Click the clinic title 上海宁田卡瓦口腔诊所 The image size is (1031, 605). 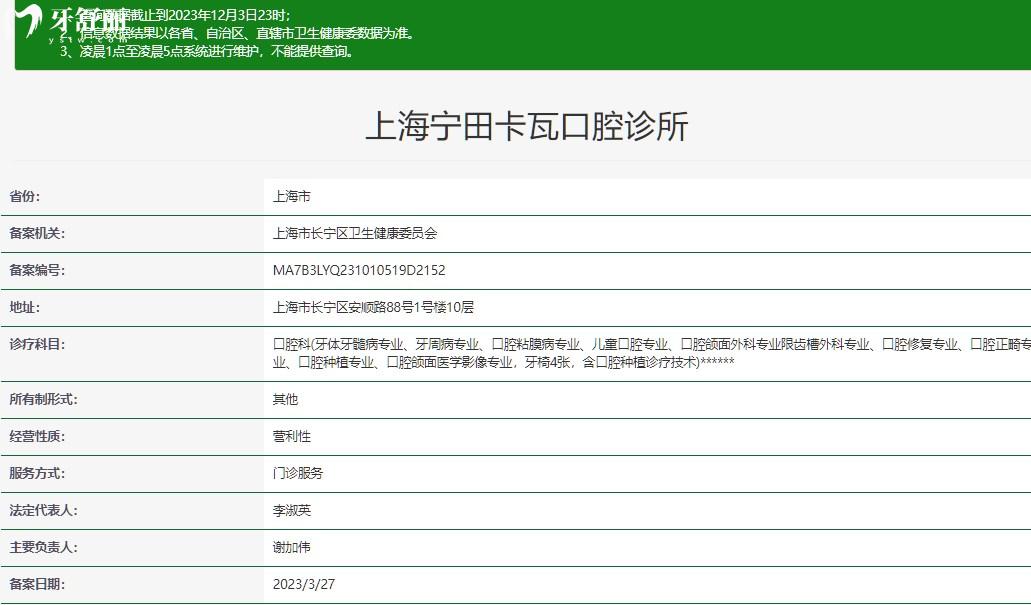(x=527, y=126)
